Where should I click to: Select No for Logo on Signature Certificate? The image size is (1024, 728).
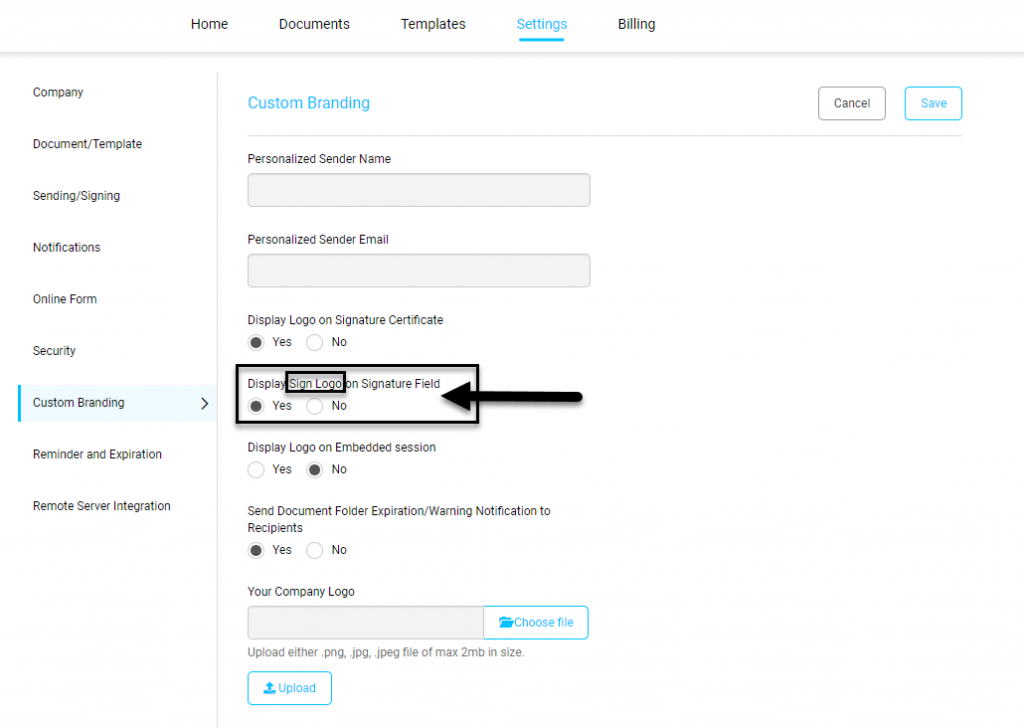(x=315, y=342)
